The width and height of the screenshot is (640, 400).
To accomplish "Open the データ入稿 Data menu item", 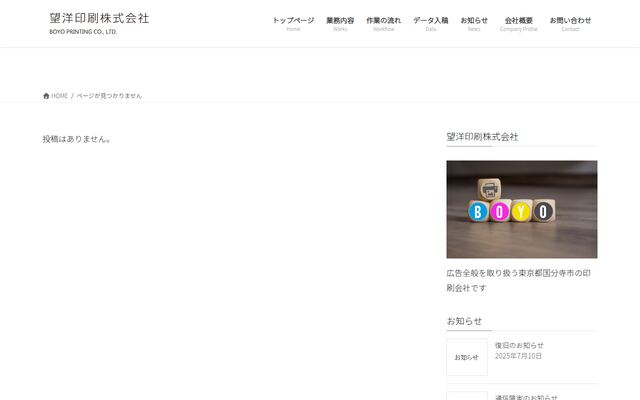I will click(x=431, y=24).
